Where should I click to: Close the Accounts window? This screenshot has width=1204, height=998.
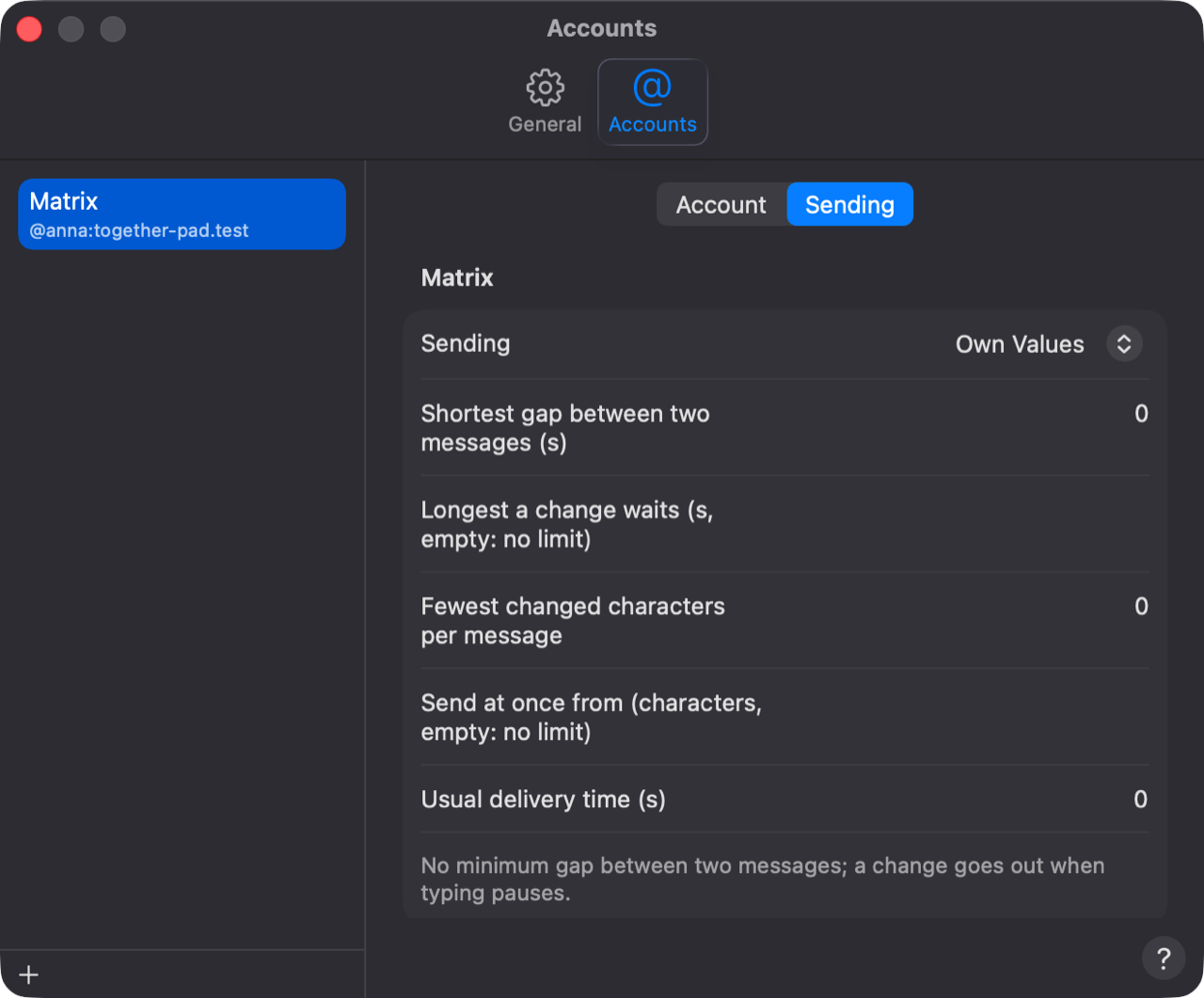(29, 29)
